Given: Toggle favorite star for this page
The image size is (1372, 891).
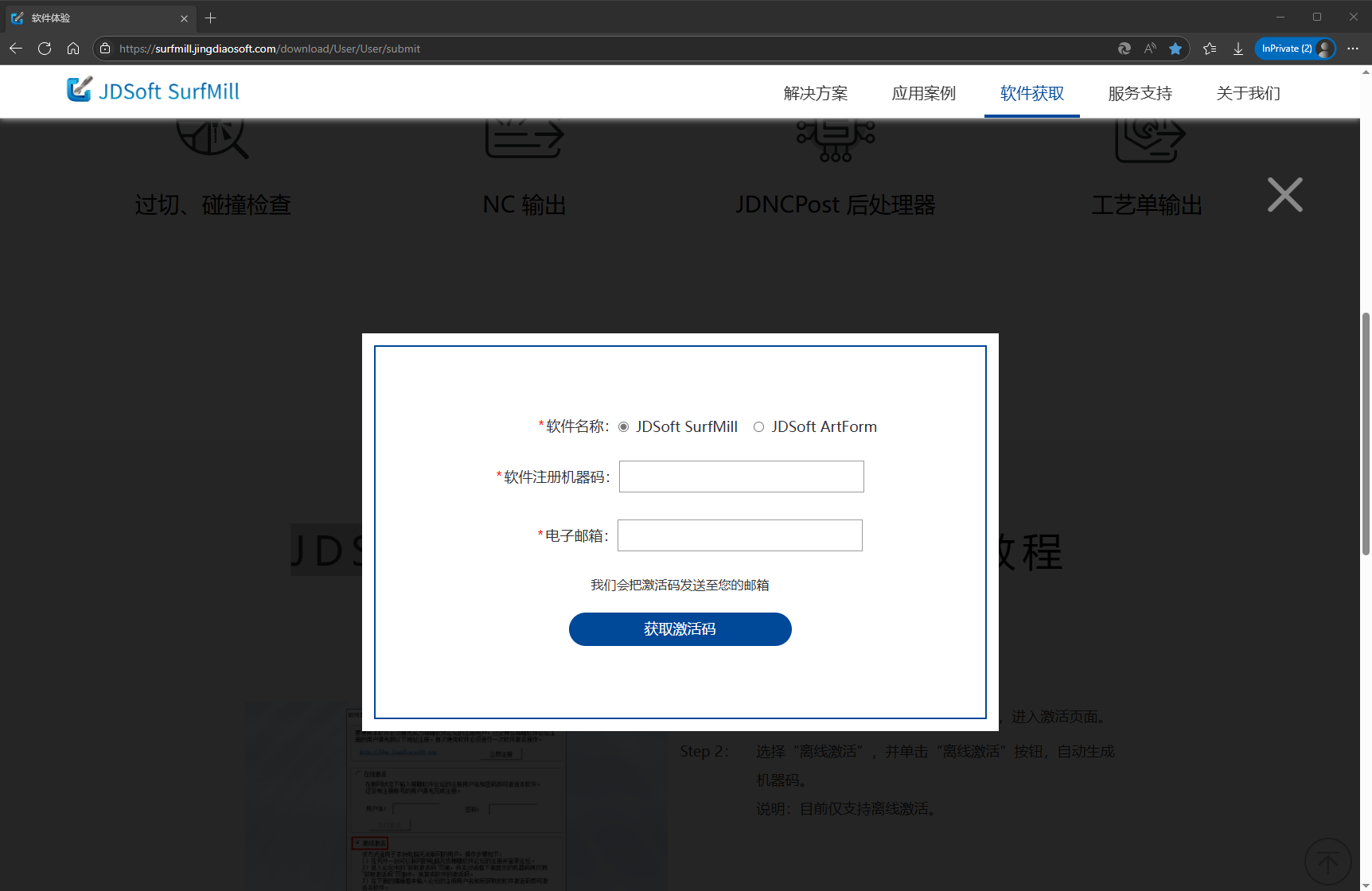Looking at the screenshot, I should point(1175,49).
